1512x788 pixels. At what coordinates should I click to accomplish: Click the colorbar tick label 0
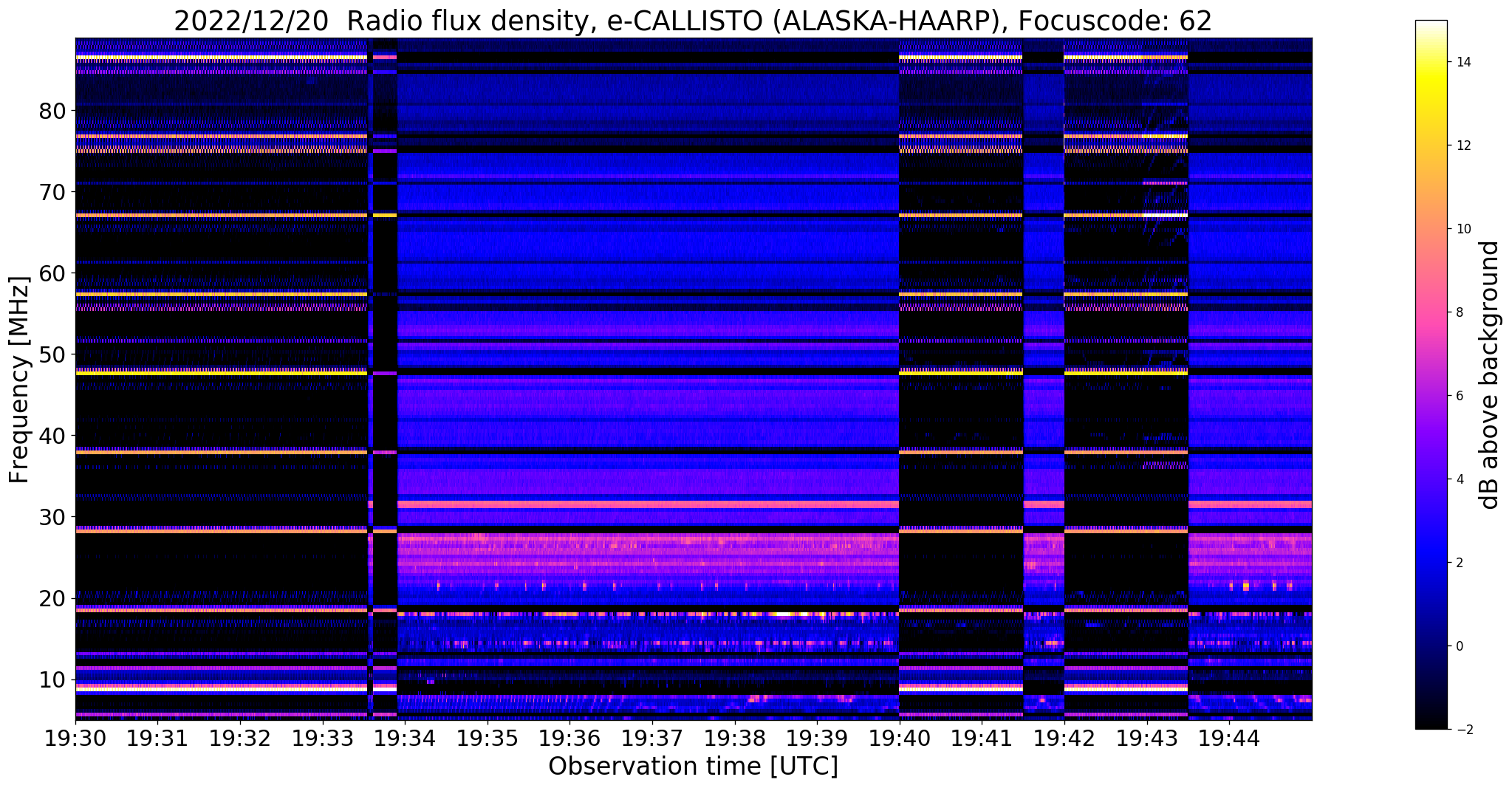pos(1458,646)
